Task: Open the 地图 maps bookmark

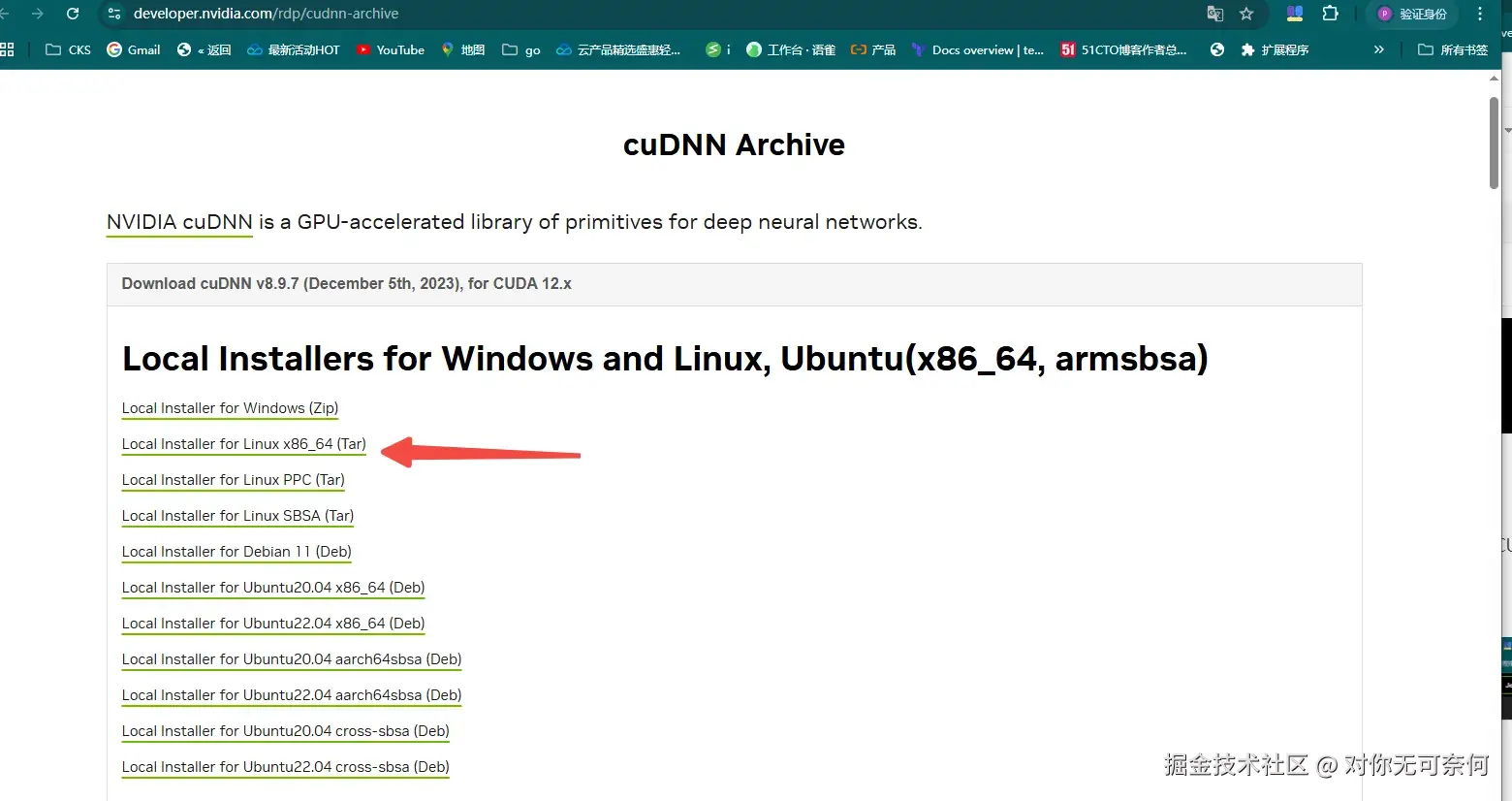Action: [x=463, y=49]
